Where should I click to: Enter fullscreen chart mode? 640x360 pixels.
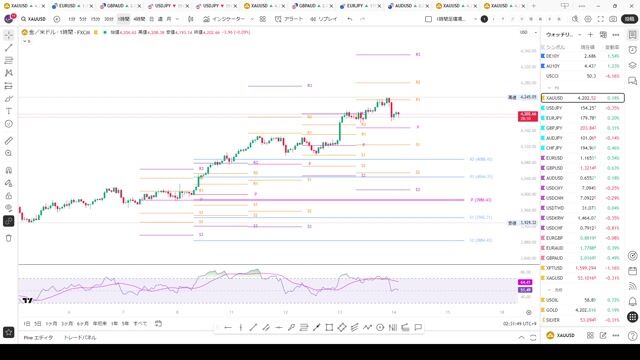[600, 19]
